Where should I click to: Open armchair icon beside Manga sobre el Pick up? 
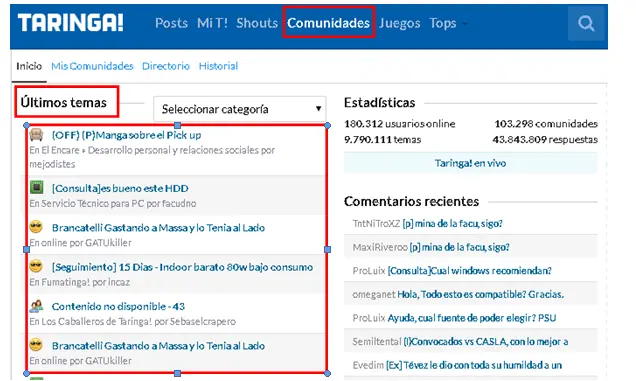[37, 134]
